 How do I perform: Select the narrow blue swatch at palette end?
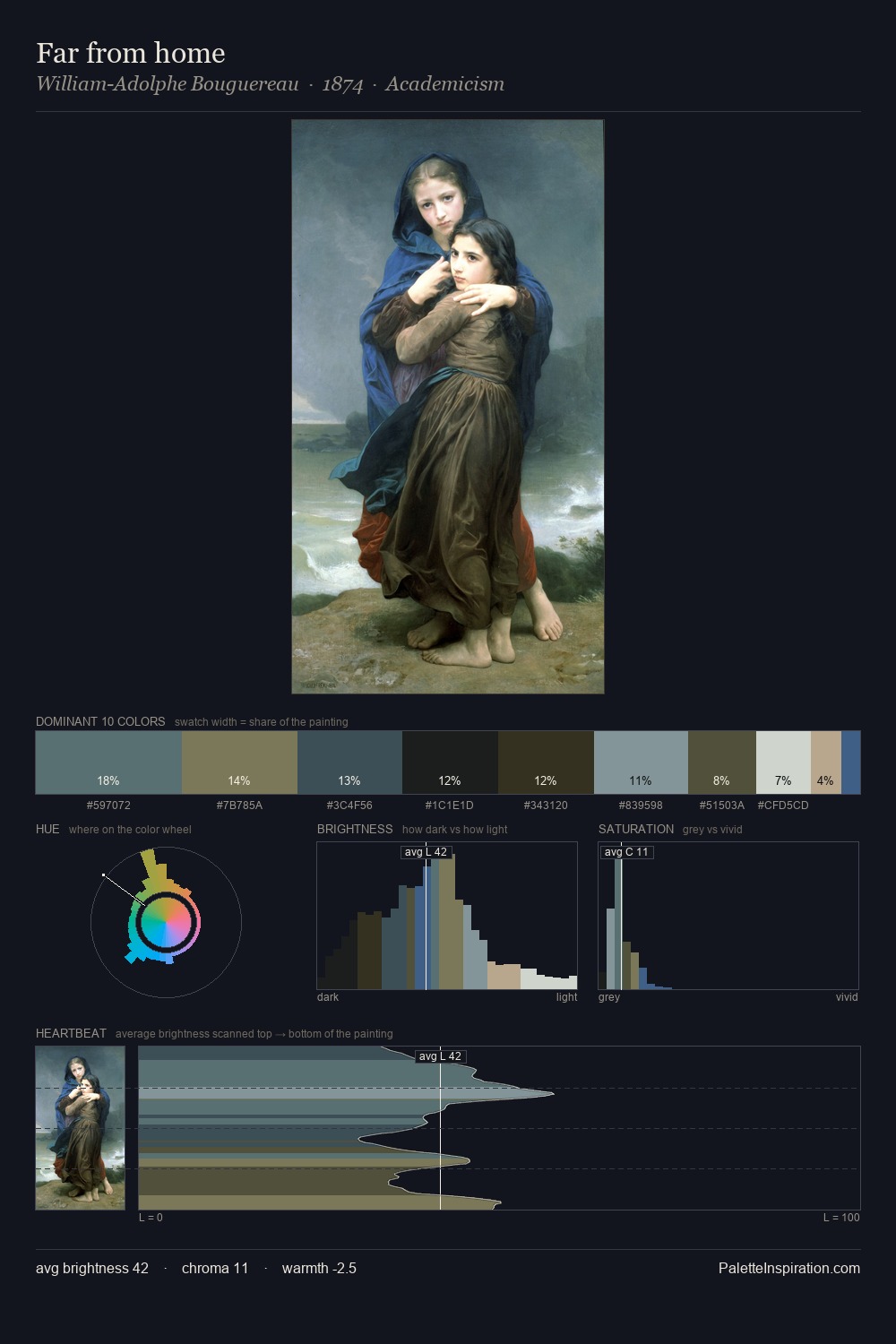(851, 762)
